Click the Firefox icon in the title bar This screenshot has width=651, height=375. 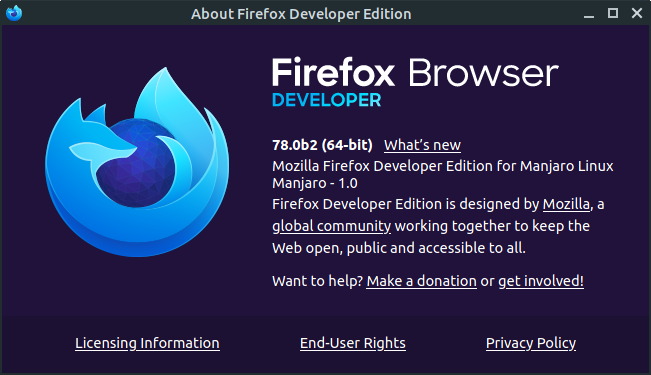point(14,13)
